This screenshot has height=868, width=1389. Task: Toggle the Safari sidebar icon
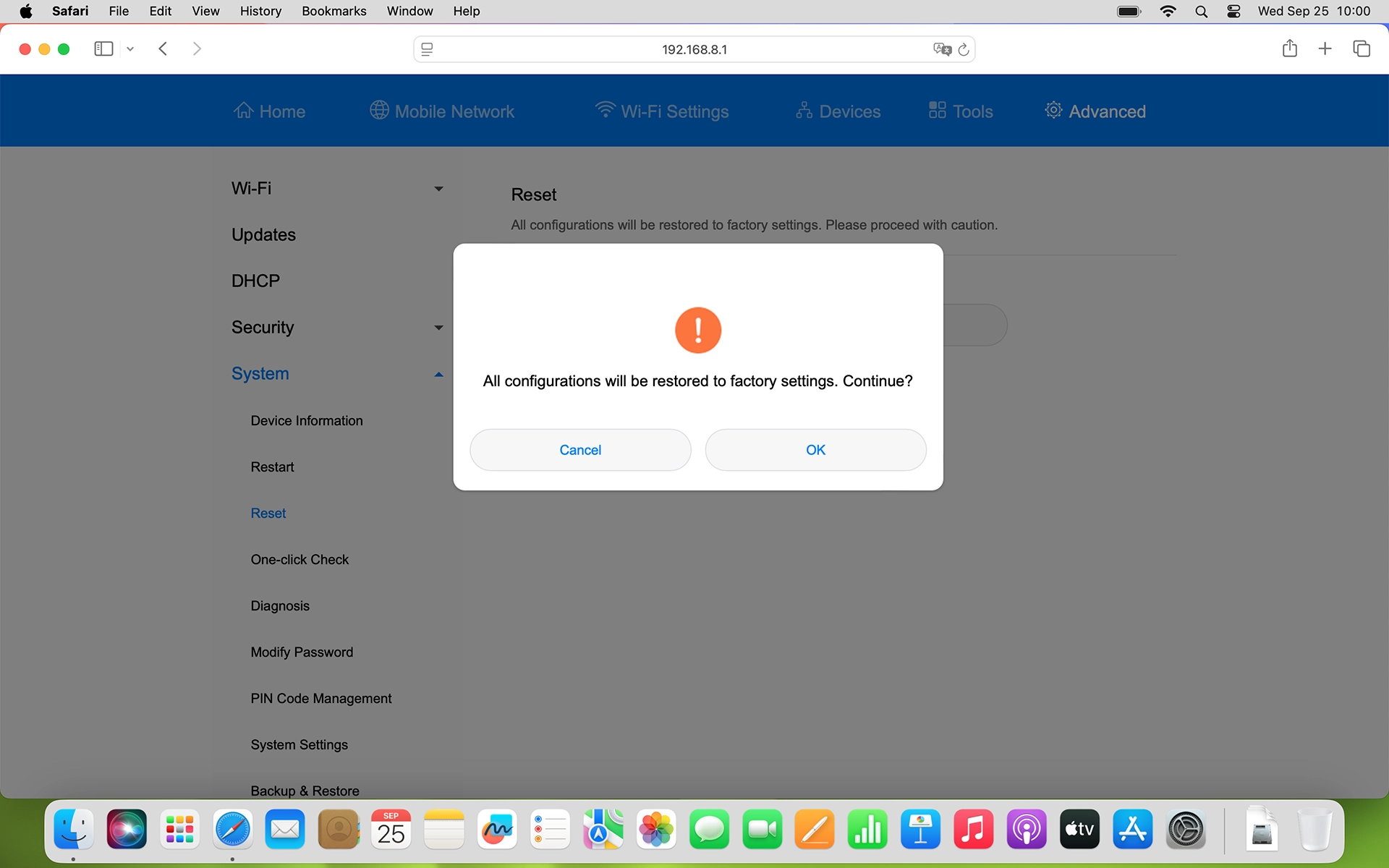[x=103, y=48]
